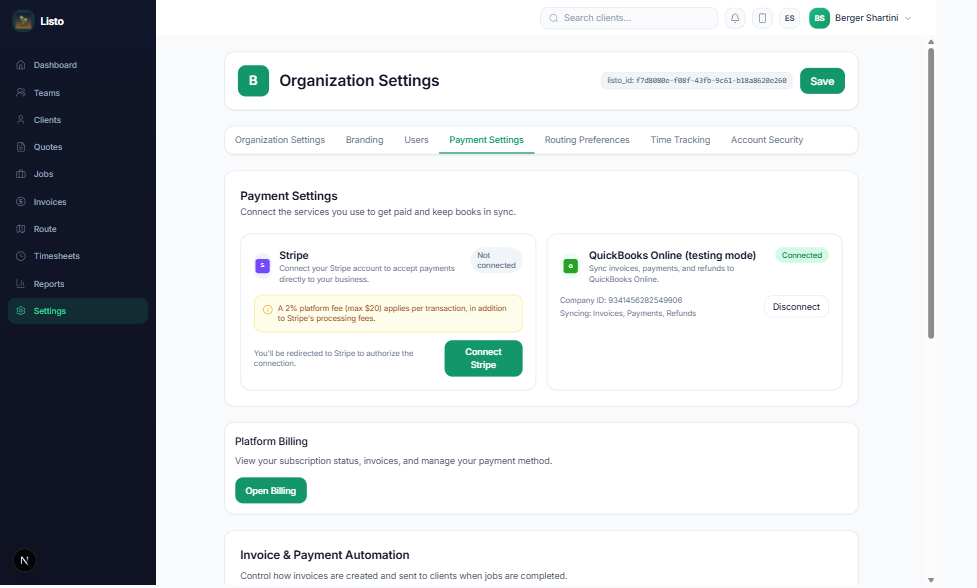Image resolution: width=977 pixels, height=588 pixels.
Task: Click the Reports chart icon
Action: tap(21, 283)
